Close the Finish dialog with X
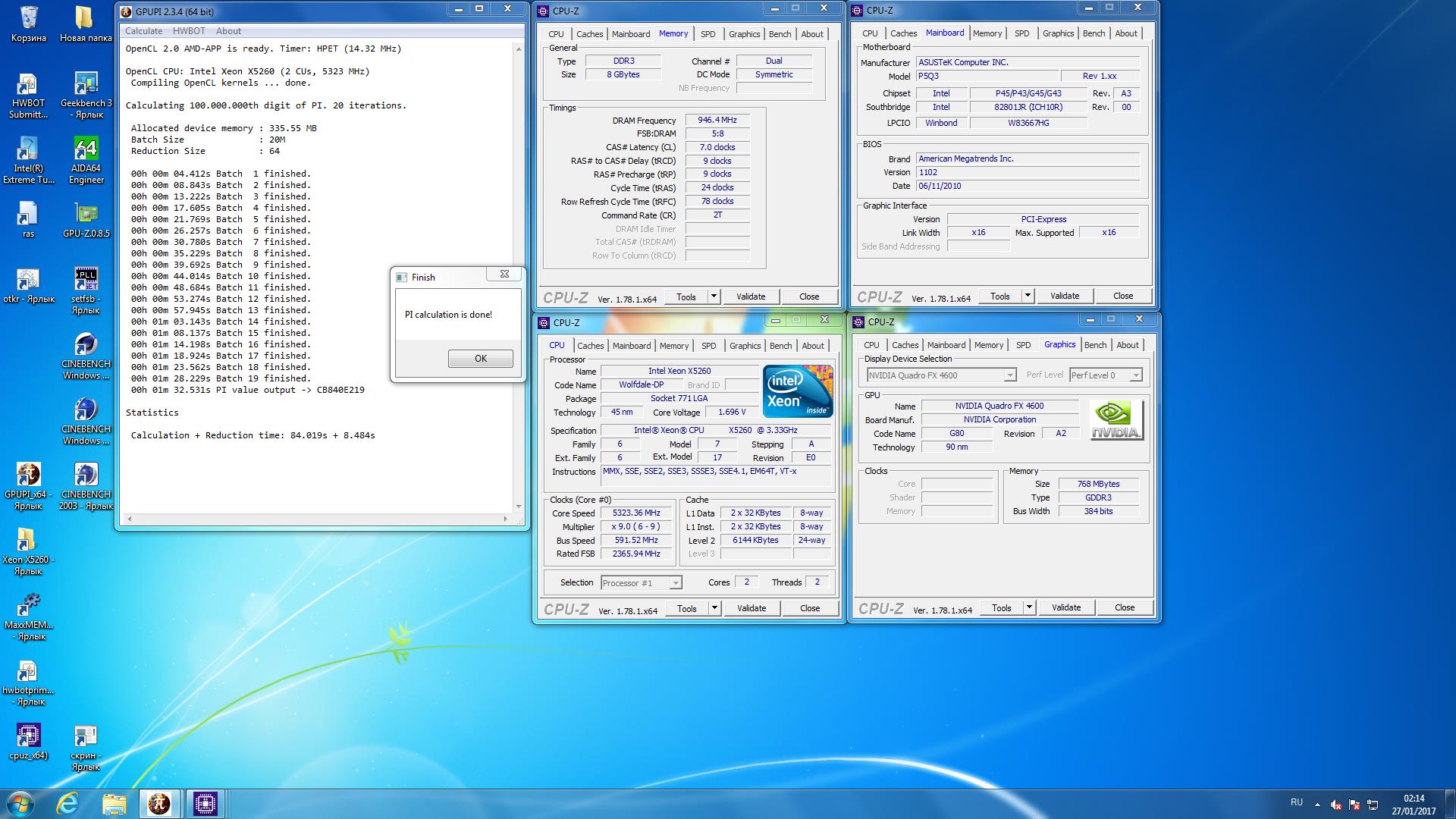Screen dimensions: 1456x819 coord(504,275)
